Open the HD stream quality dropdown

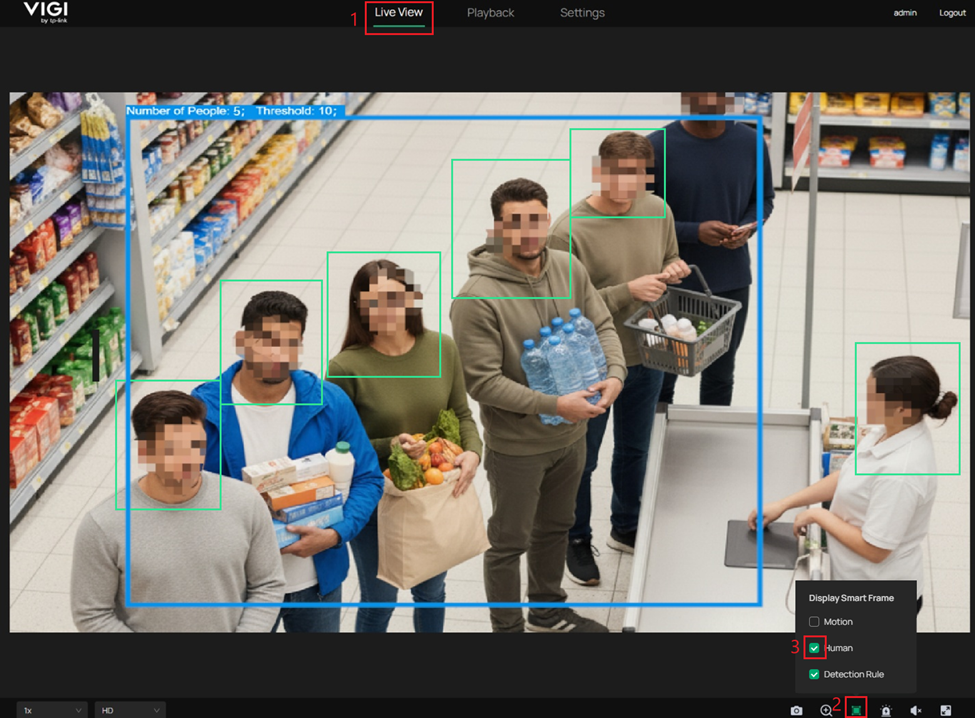[130, 710]
